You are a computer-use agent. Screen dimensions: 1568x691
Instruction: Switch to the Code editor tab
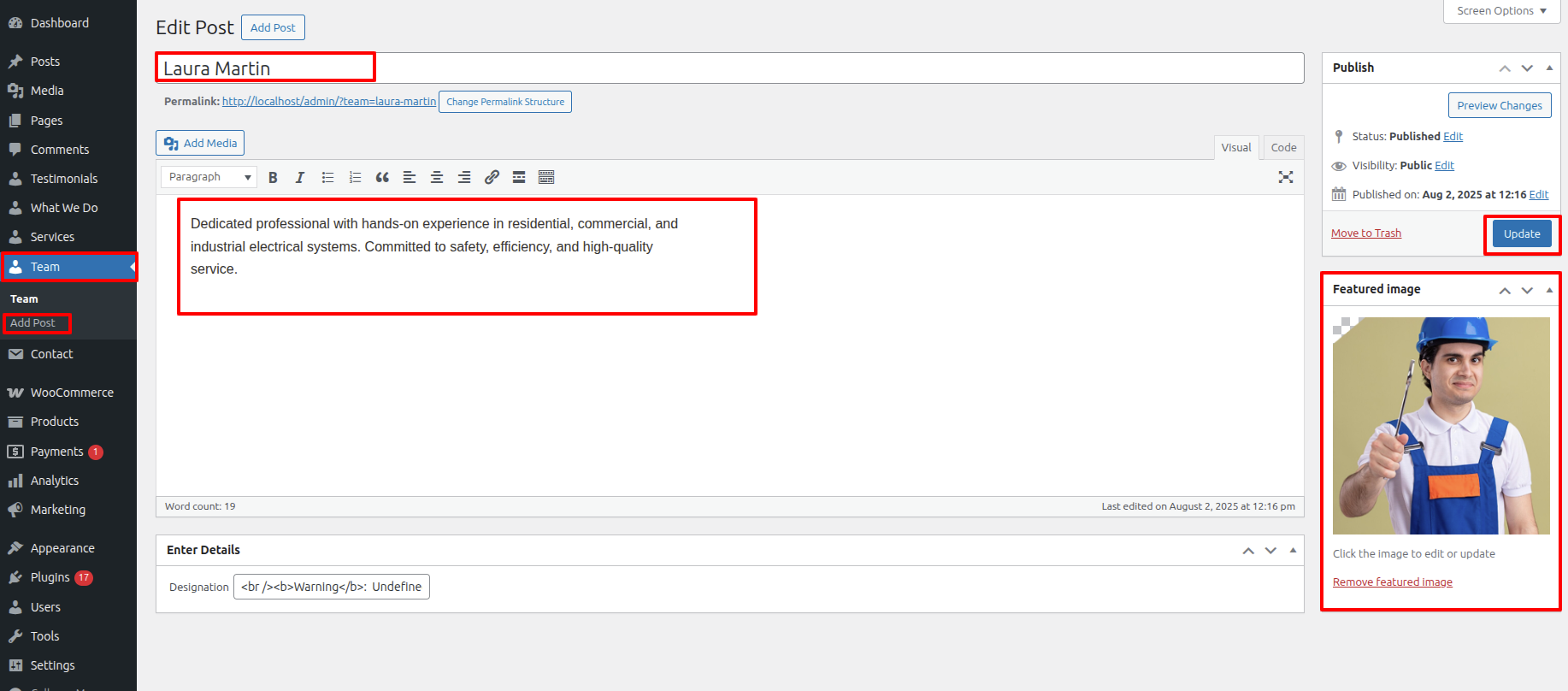click(1283, 147)
